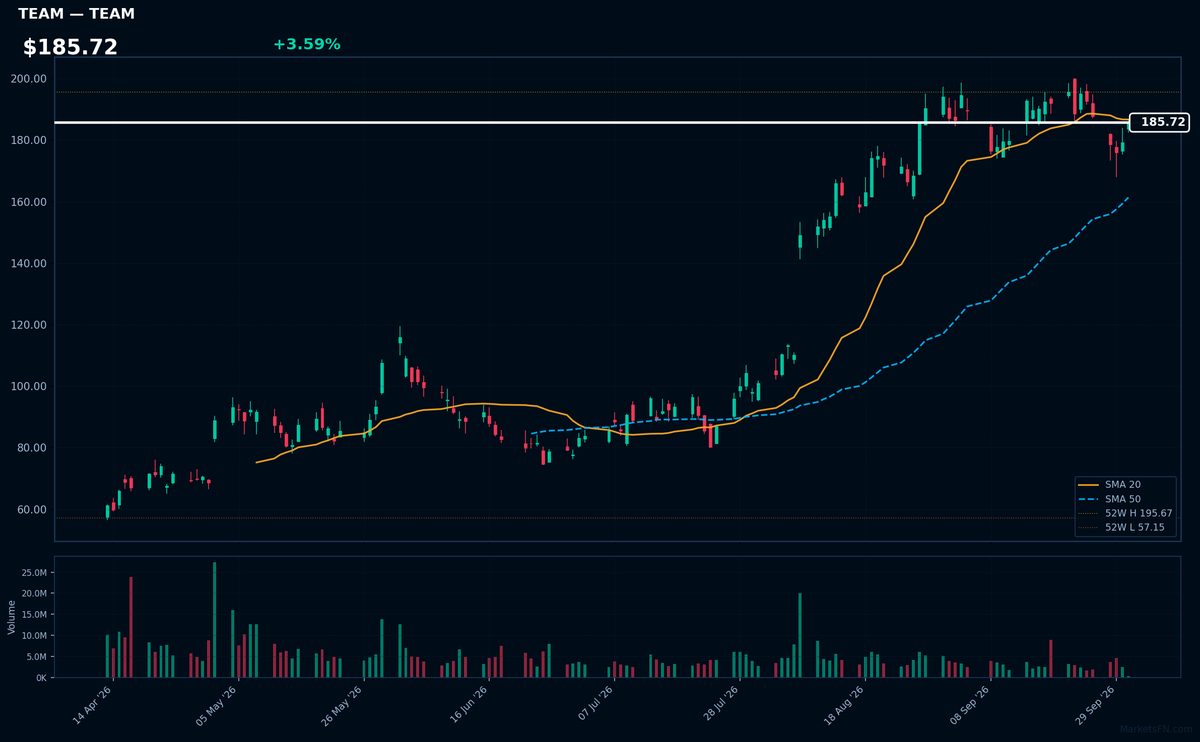Select the 10.0M volume axis label
This screenshot has width=1200, height=742.
click(33, 636)
